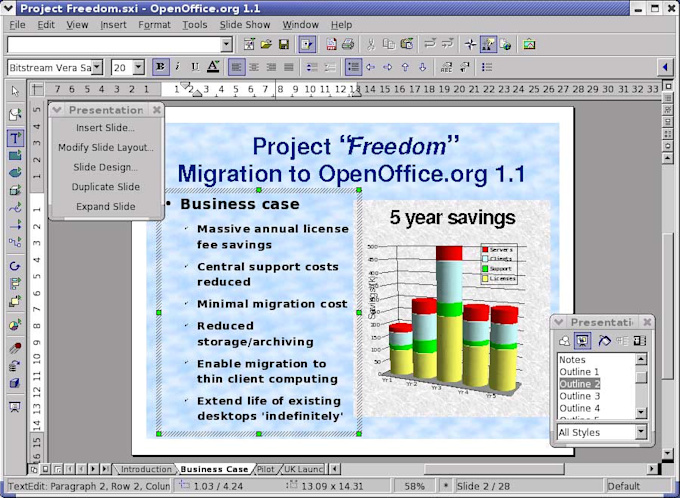The image size is (680, 498).
Task: Cut selection with the scissors icon
Action: (371, 44)
